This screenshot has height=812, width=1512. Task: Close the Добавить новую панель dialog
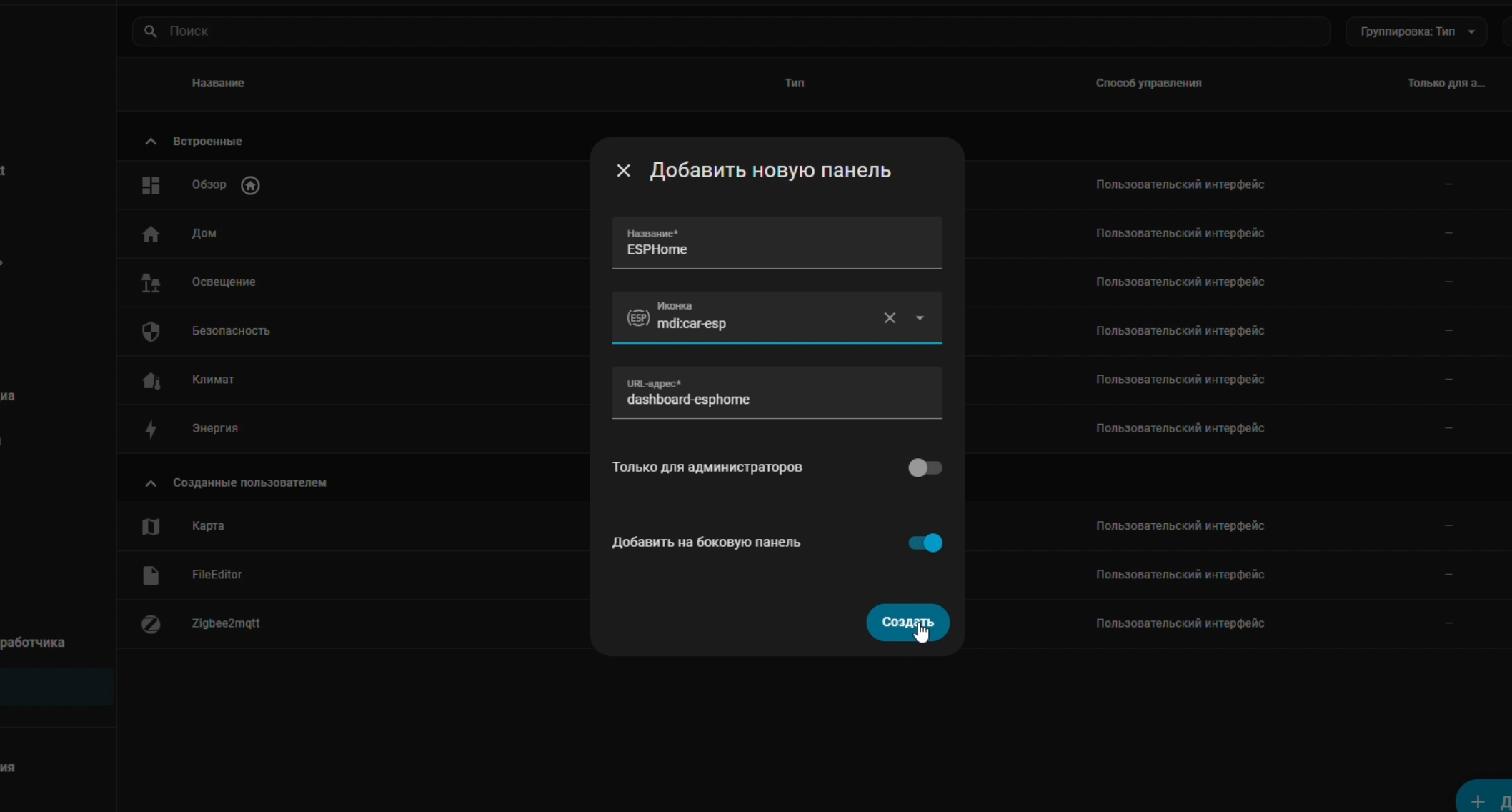[623, 171]
